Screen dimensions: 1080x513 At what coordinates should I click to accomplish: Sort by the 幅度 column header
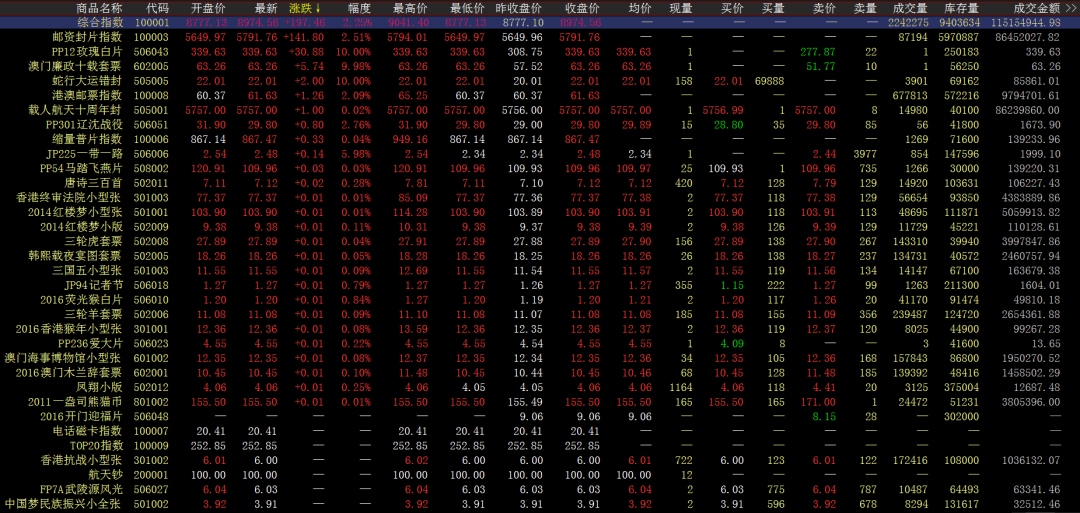[360, 8]
